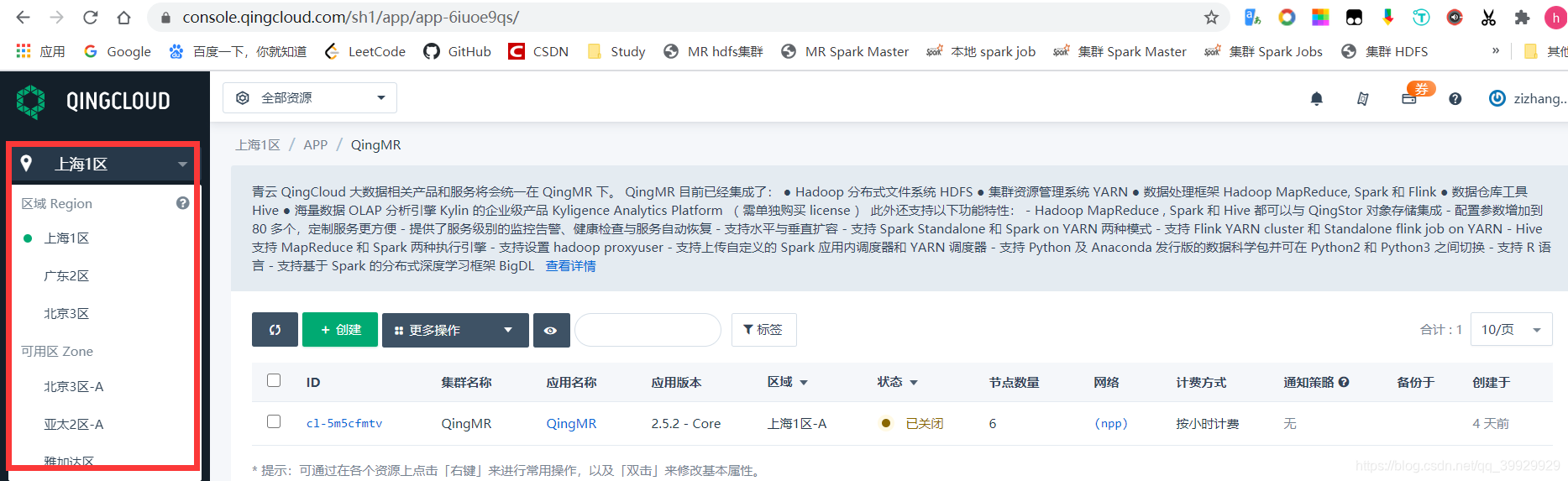Image resolution: width=1568 pixels, height=481 pixels.
Task: Check the cl-5m5cfmtv row checkbox
Action: point(274,421)
